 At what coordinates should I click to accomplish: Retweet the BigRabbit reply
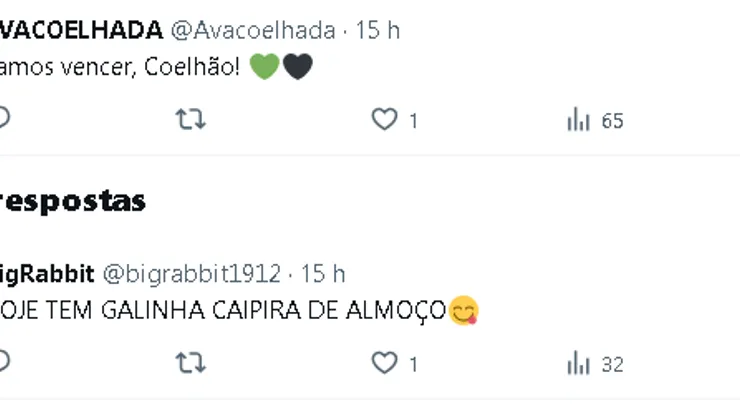[x=191, y=363]
